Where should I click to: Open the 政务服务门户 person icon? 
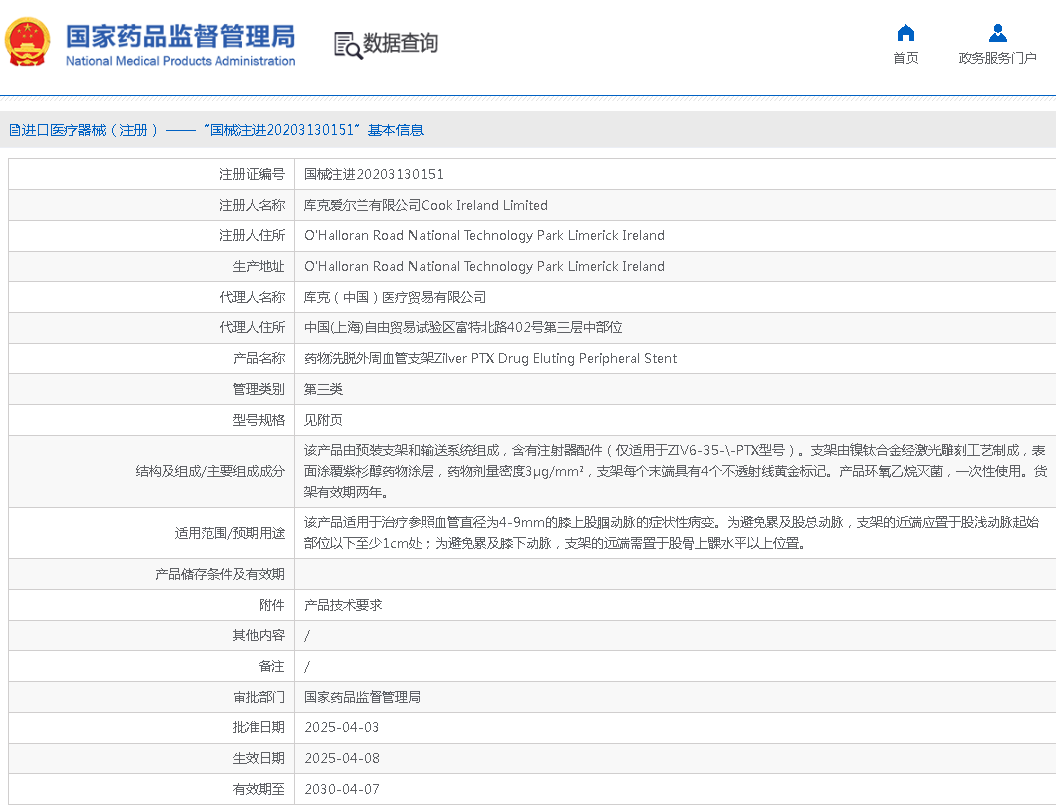(x=997, y=33)
